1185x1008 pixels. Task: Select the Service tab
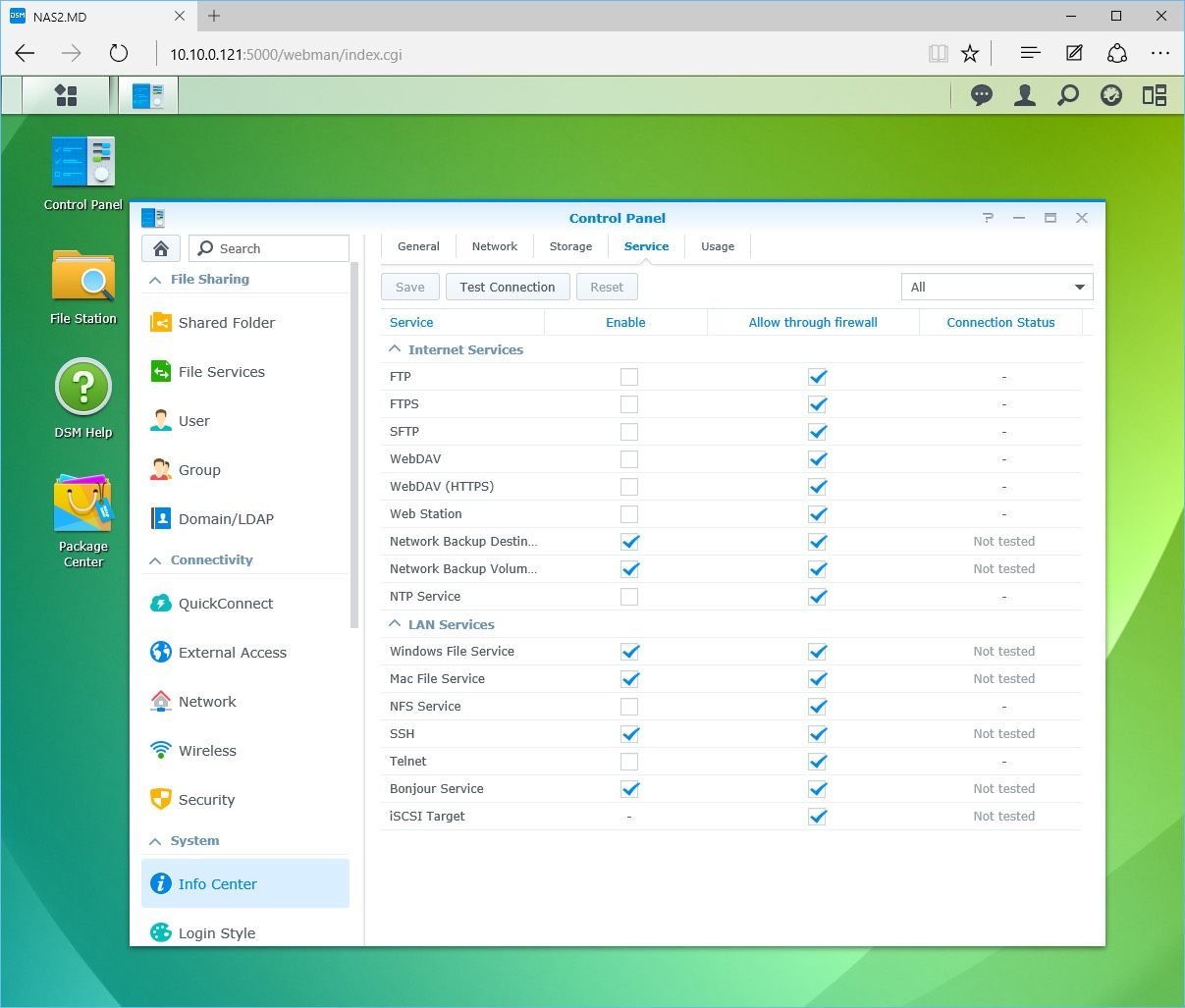coord(646,246)
